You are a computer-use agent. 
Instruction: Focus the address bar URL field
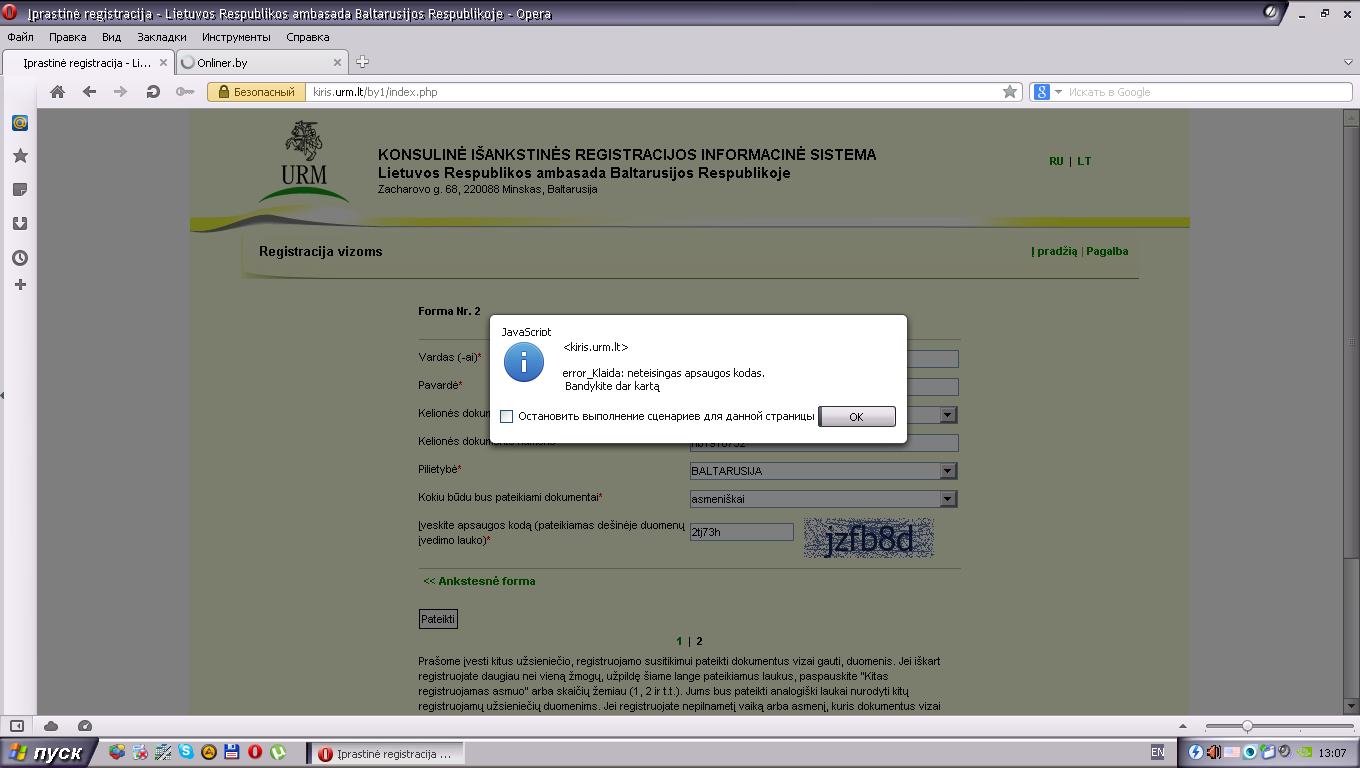[x=655, y=92]
